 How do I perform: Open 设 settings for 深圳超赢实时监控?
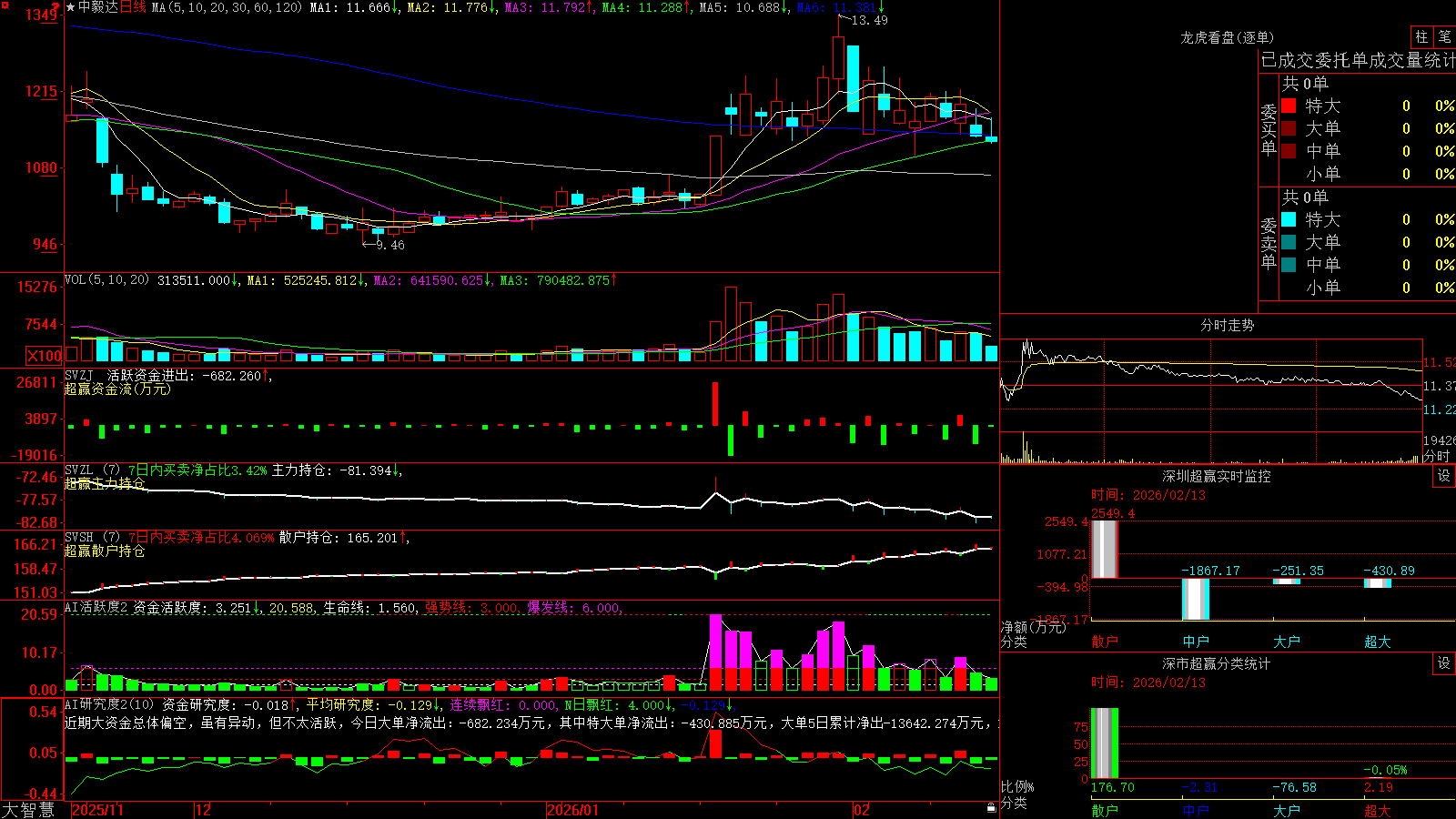(x=1444, y=476)
